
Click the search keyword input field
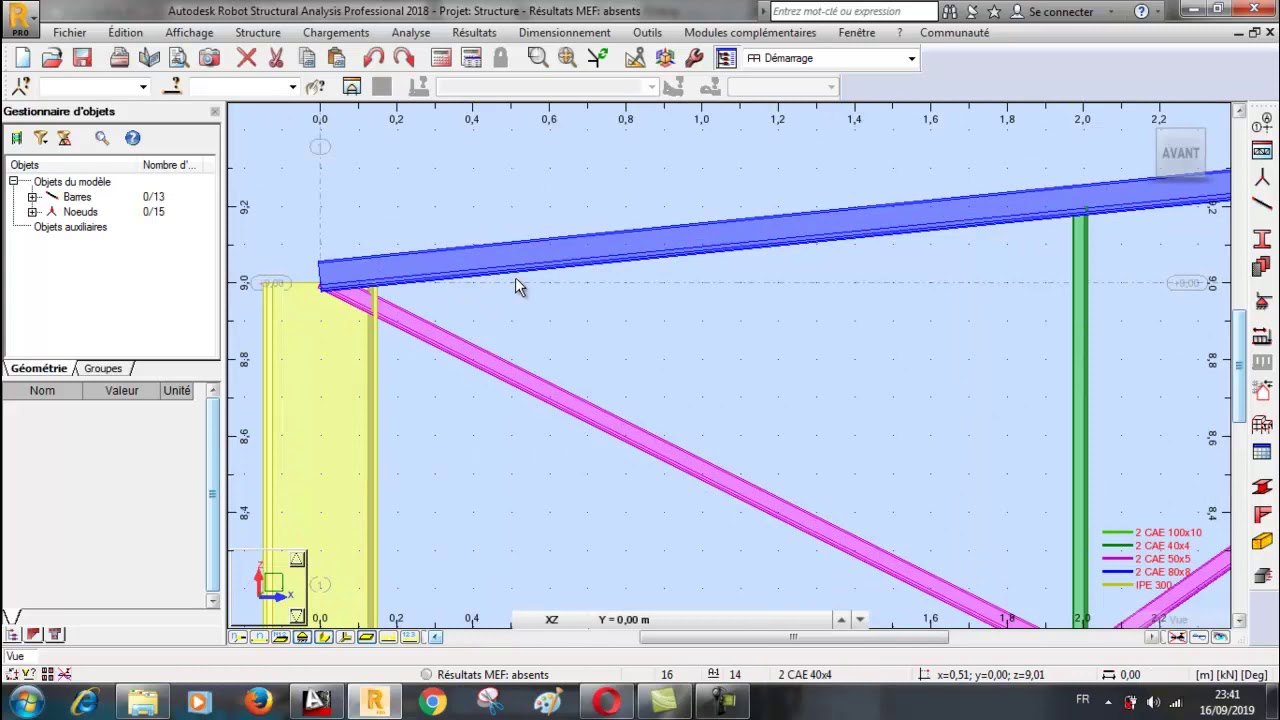pyautogui.click(x=853, y=11)
